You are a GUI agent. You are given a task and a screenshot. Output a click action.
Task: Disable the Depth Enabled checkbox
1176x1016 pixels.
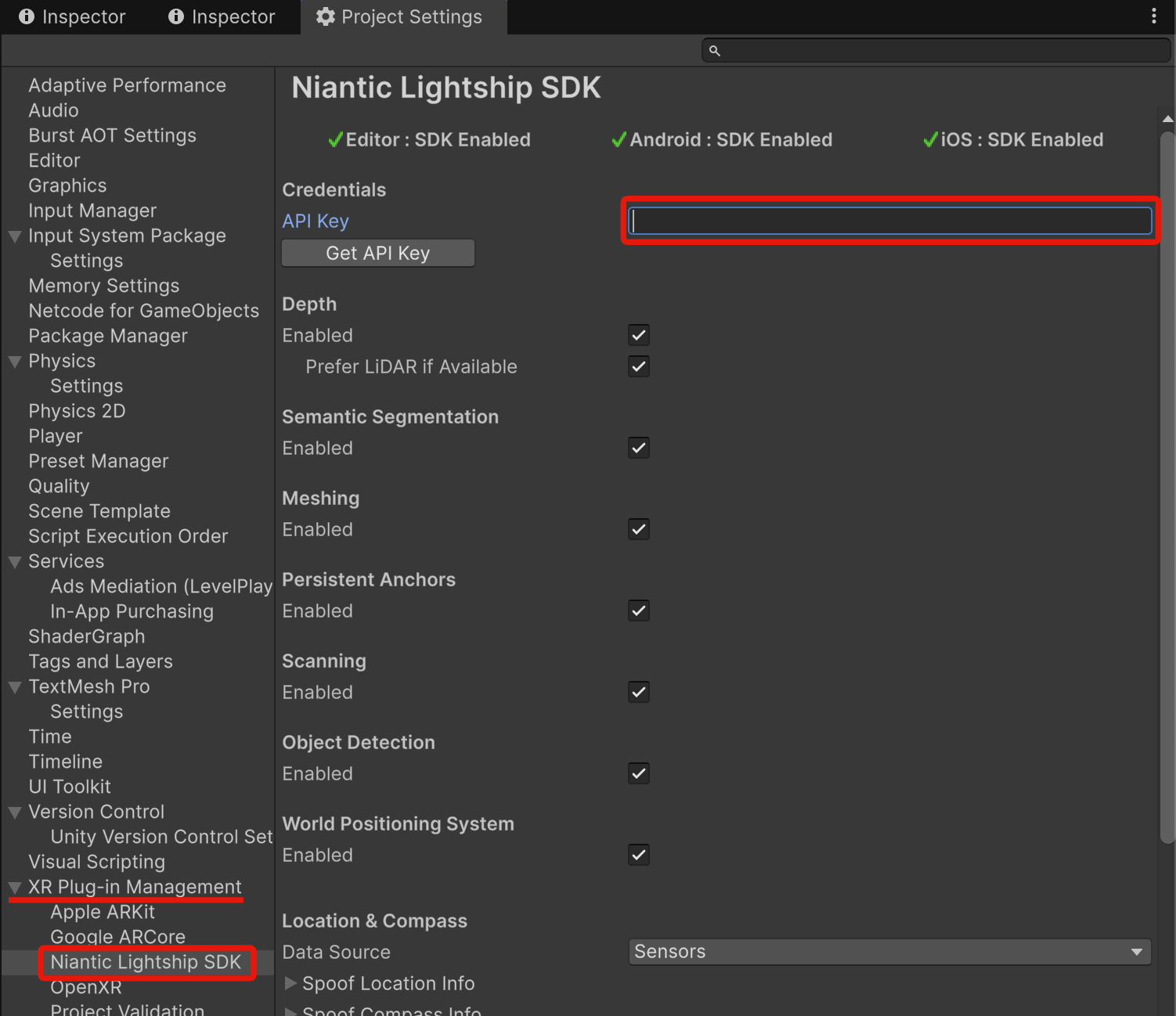(639, 336)
